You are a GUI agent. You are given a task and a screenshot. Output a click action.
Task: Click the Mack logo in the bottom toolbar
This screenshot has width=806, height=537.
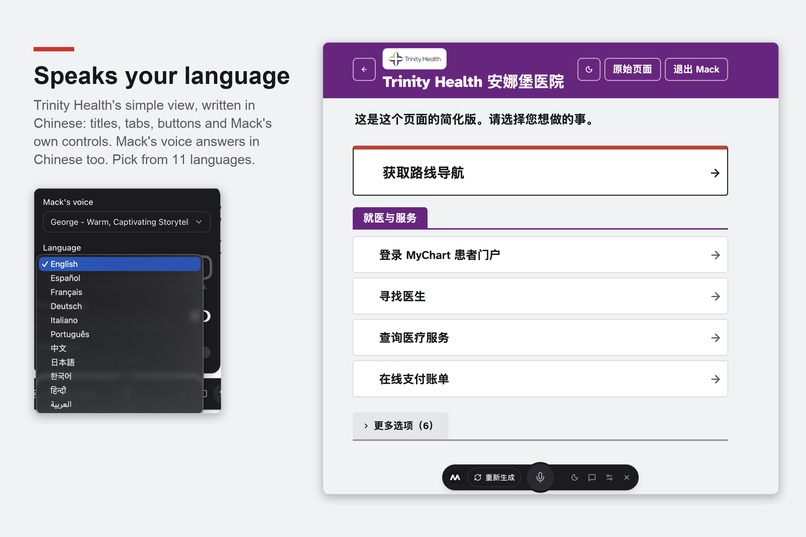(x=455, y=477)
